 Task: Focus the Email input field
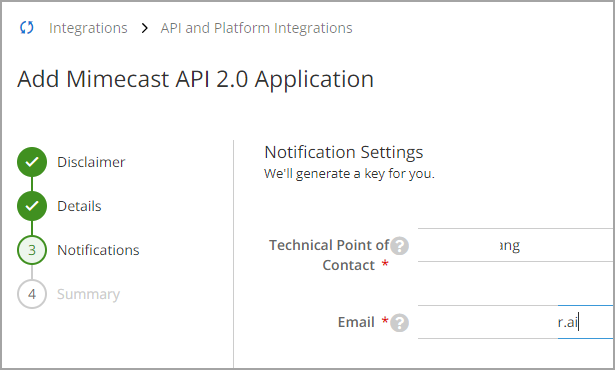pyautogui.click(x=516, y=322)
